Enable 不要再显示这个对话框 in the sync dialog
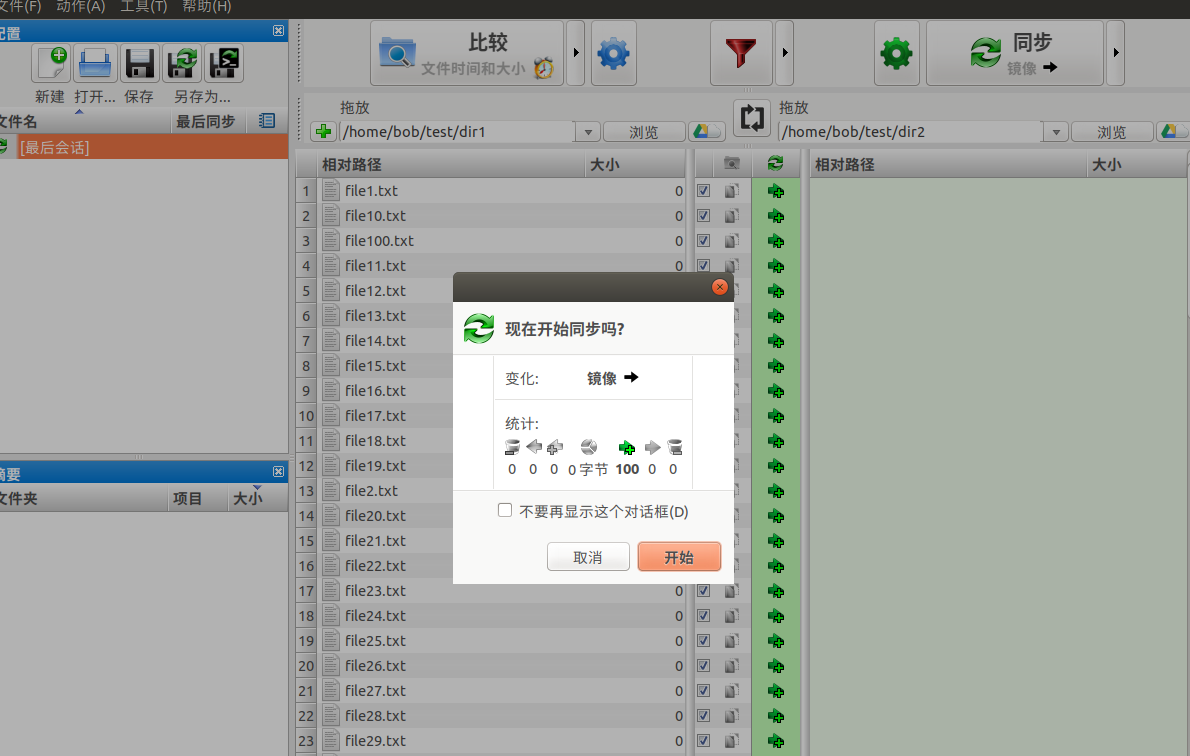 click(505, 509)
